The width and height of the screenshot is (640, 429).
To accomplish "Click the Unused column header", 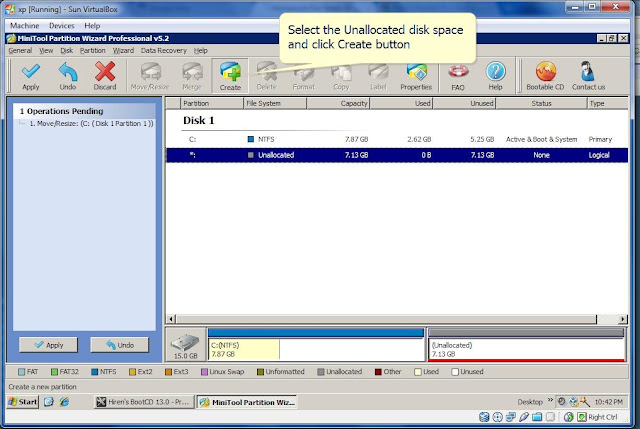I will 464,103.
